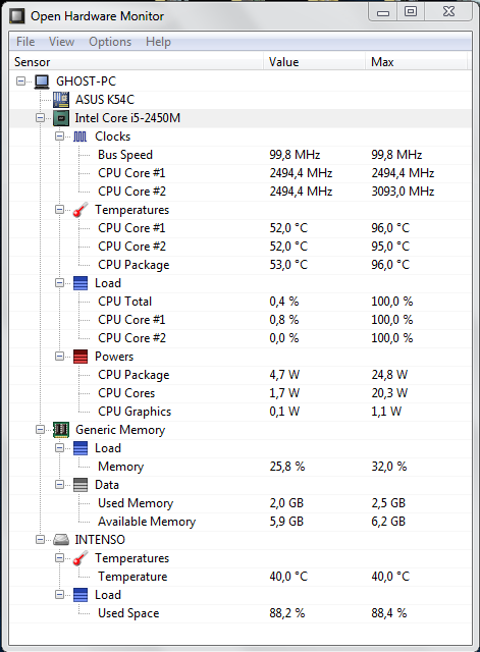Collapse the INTENSO drive node
480x652 pixels.
coord(40,540)
